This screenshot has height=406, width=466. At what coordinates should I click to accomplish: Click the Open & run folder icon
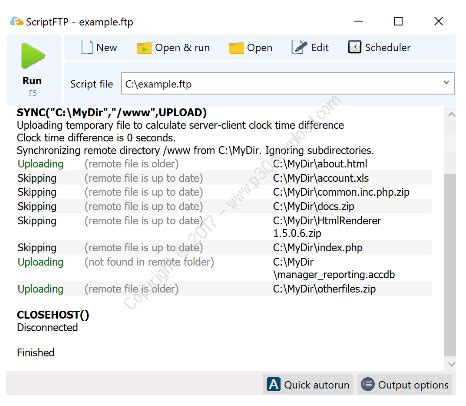coord(144,48)
